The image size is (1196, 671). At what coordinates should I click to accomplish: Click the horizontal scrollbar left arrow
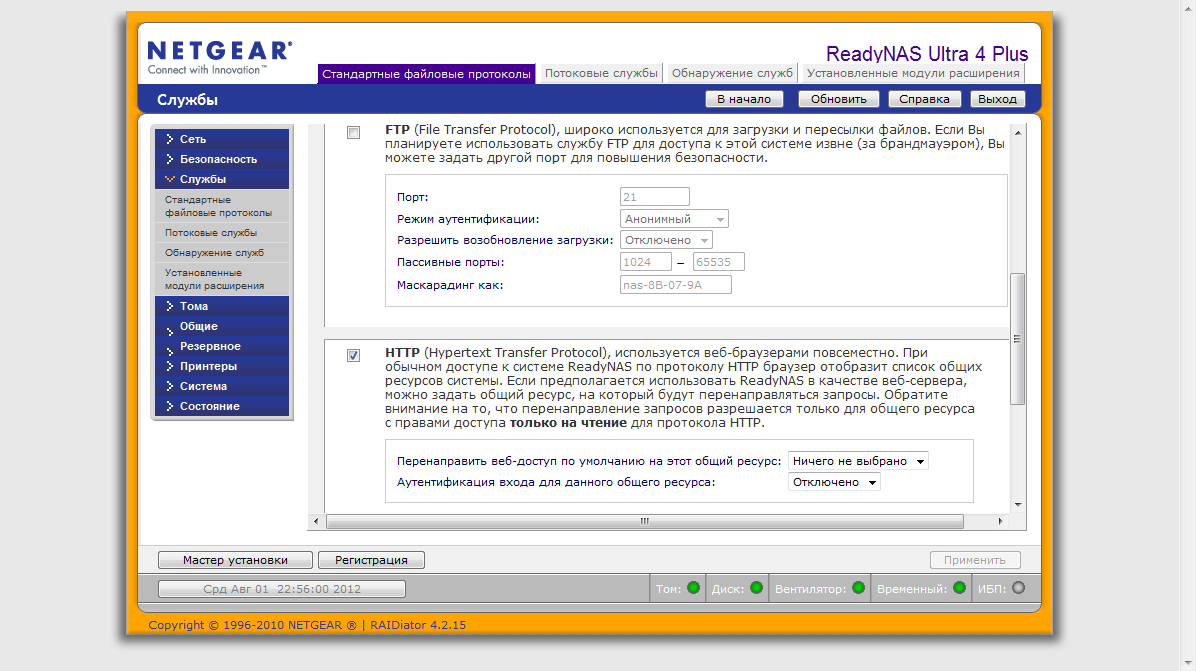317,522
